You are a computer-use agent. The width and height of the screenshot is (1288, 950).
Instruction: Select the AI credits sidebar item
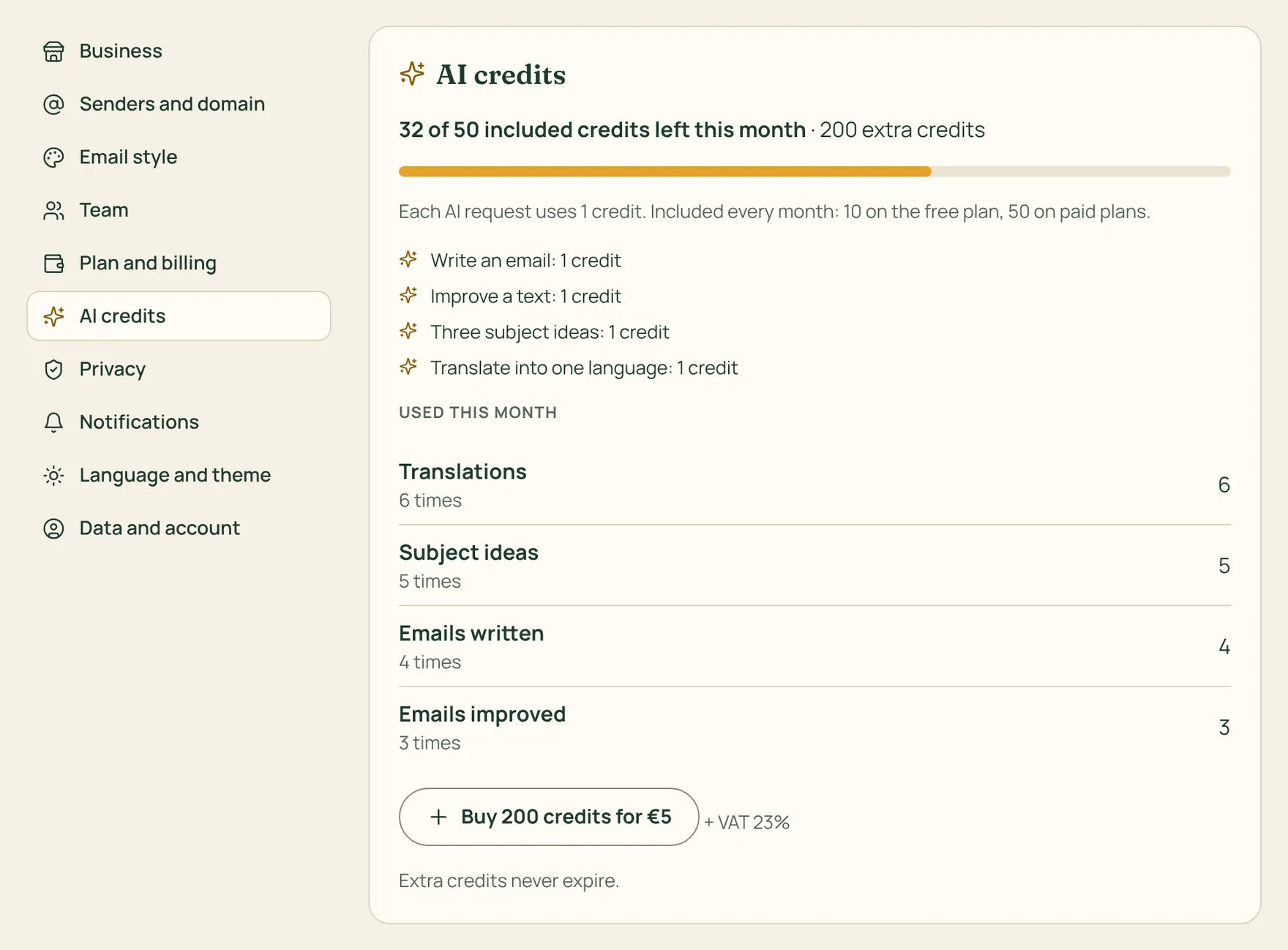tap(179, 316)
